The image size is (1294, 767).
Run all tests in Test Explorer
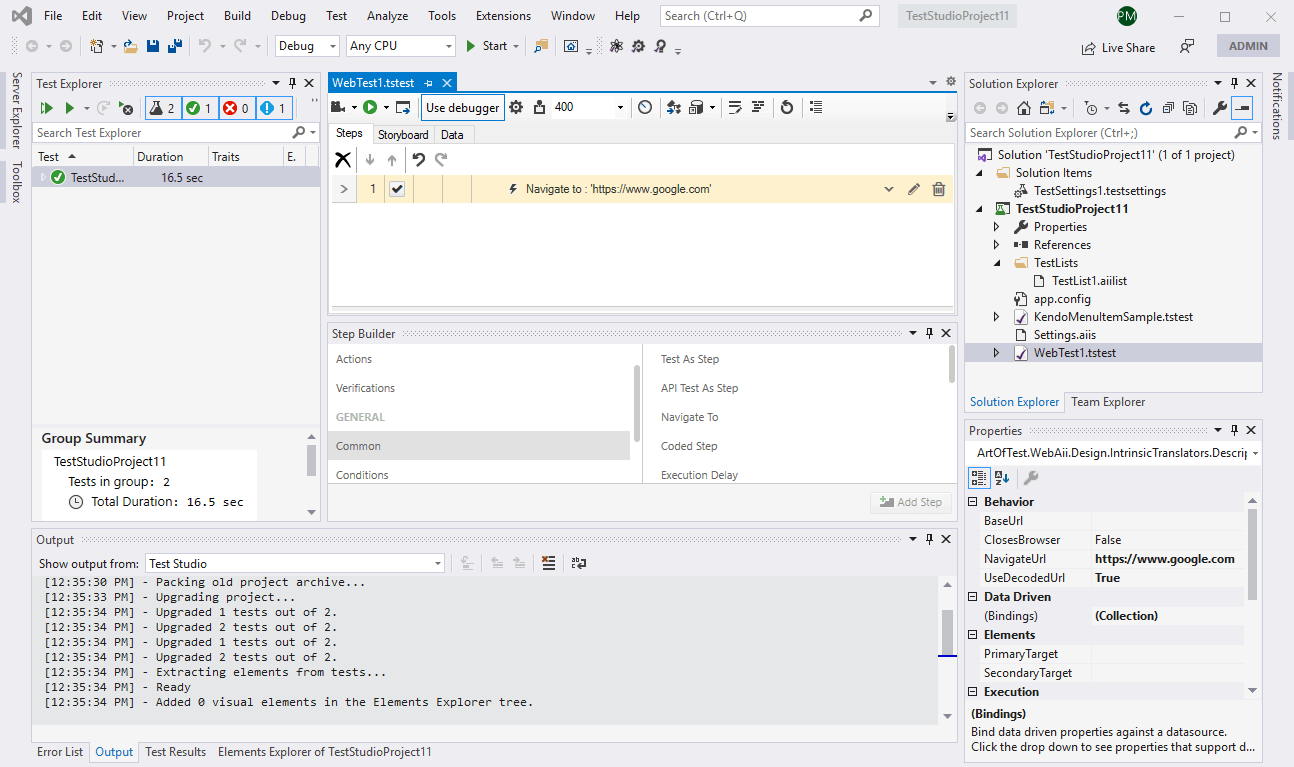pyautogui.click(x=46, y=108)
